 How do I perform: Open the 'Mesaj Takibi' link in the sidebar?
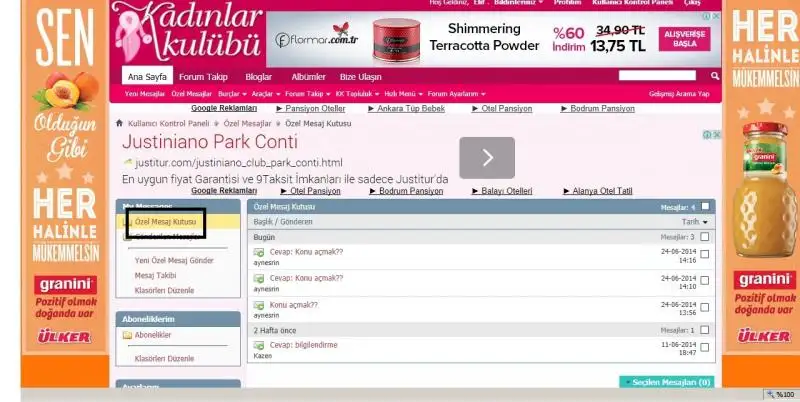click(x=155, y=275)
